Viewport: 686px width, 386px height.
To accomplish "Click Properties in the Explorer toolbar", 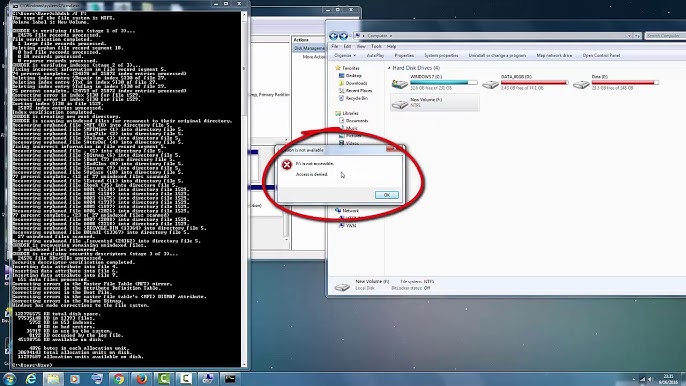I will [x=404, y=56].
